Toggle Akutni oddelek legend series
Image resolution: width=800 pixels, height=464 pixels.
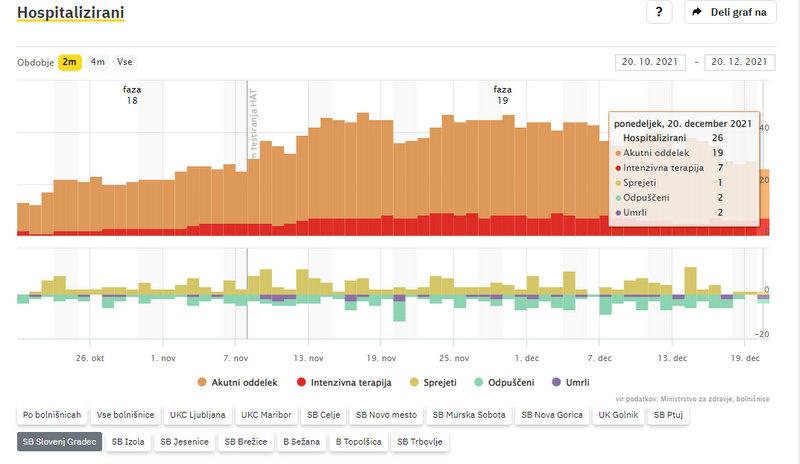point(238,383)
